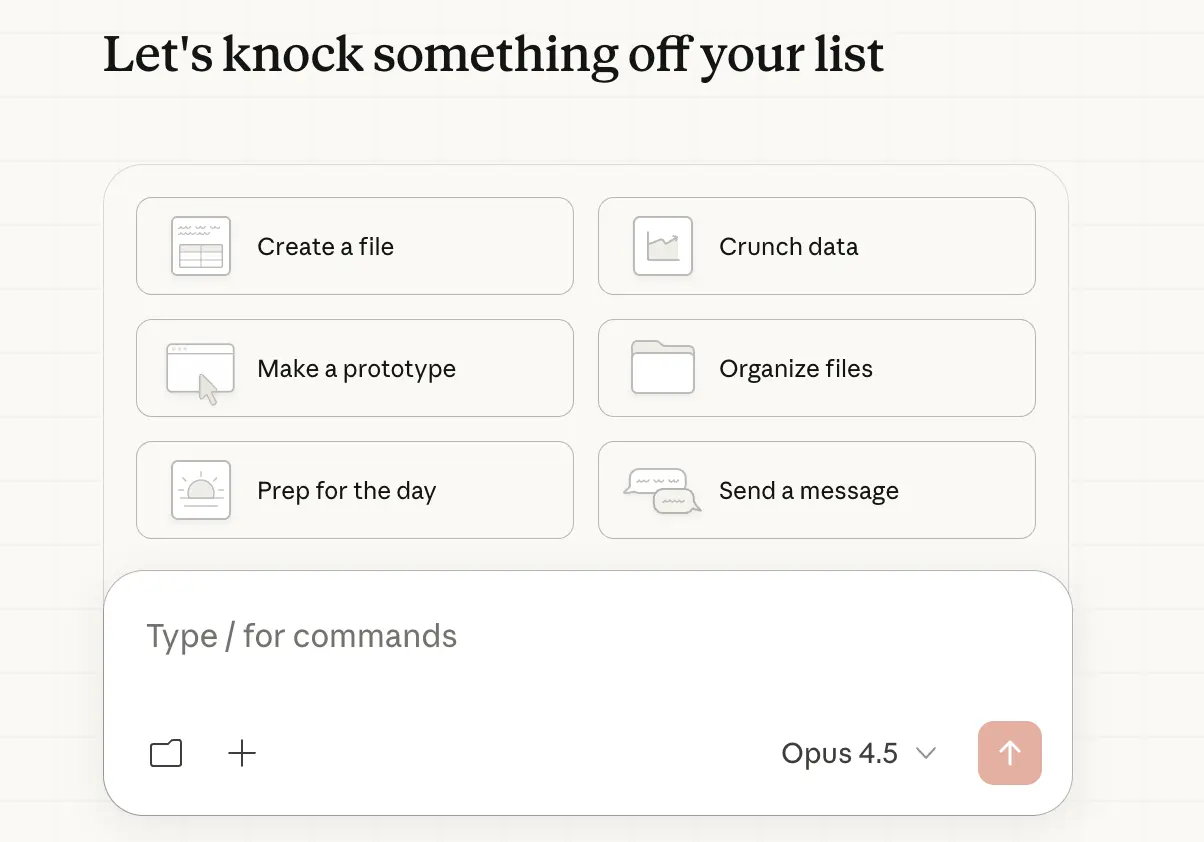Click the spreadsheet icon for Create a file
1204x842 pixels.
(201, 246)
